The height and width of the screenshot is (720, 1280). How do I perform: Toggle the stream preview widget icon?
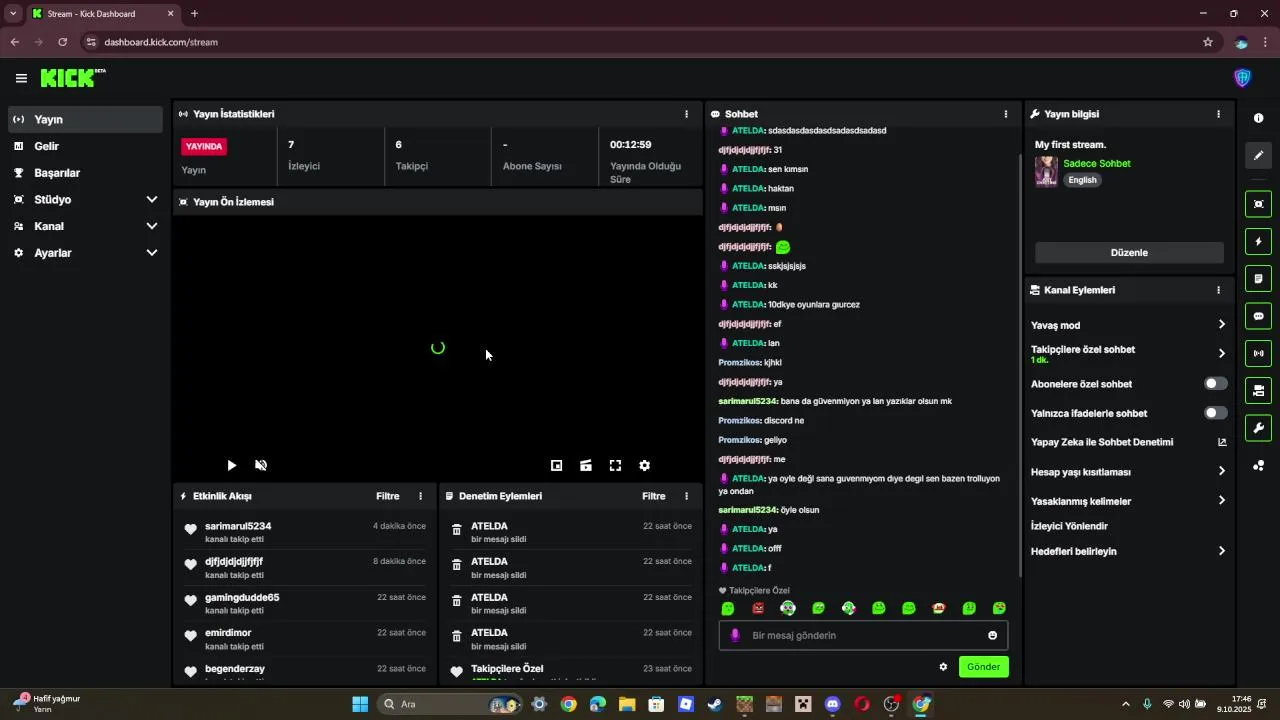pos(1258,204)
